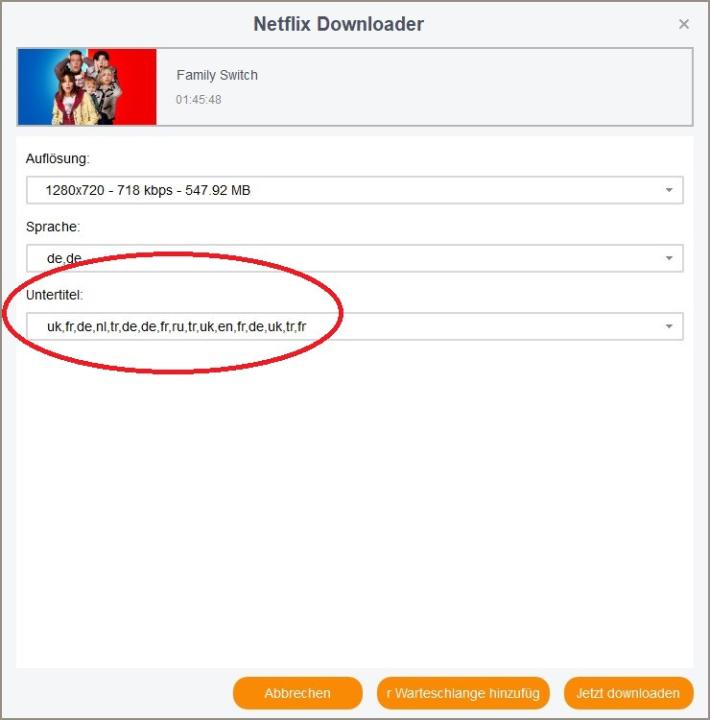This screenshot has height=720, width=710.
Task: Cancel with the Abbrechen button
Action: (298, 693)
